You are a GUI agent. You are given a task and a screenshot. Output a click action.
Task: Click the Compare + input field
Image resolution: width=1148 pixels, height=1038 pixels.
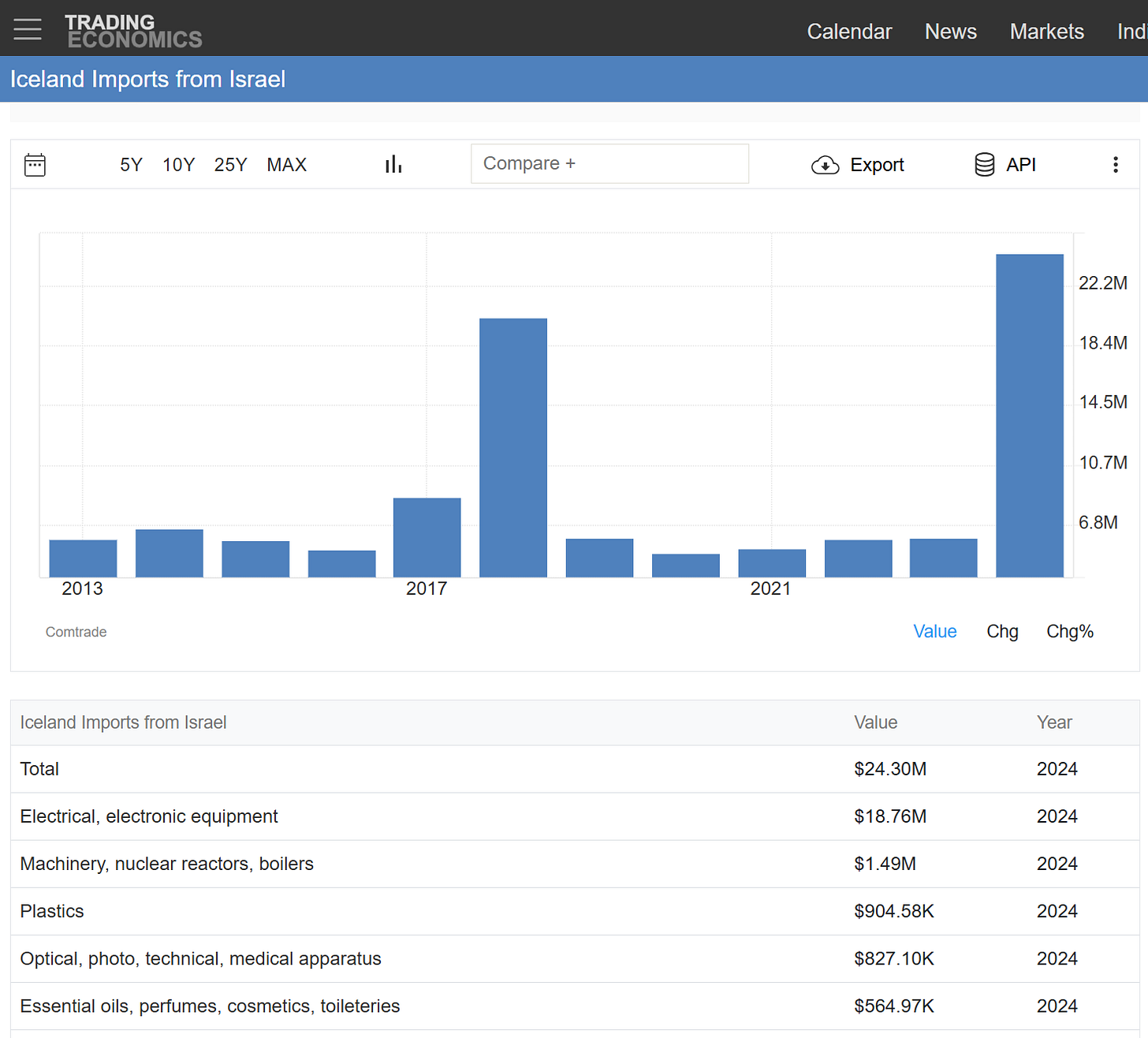pyautogui.click(x=609, y=163)
